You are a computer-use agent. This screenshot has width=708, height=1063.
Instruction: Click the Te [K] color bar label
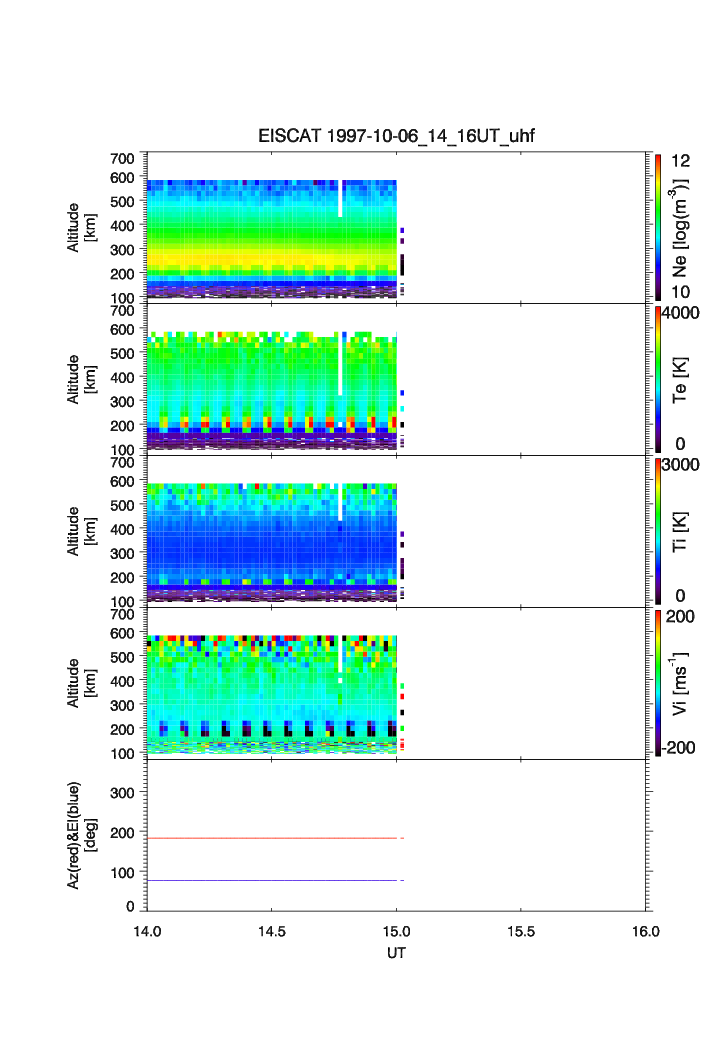point(680,380)
